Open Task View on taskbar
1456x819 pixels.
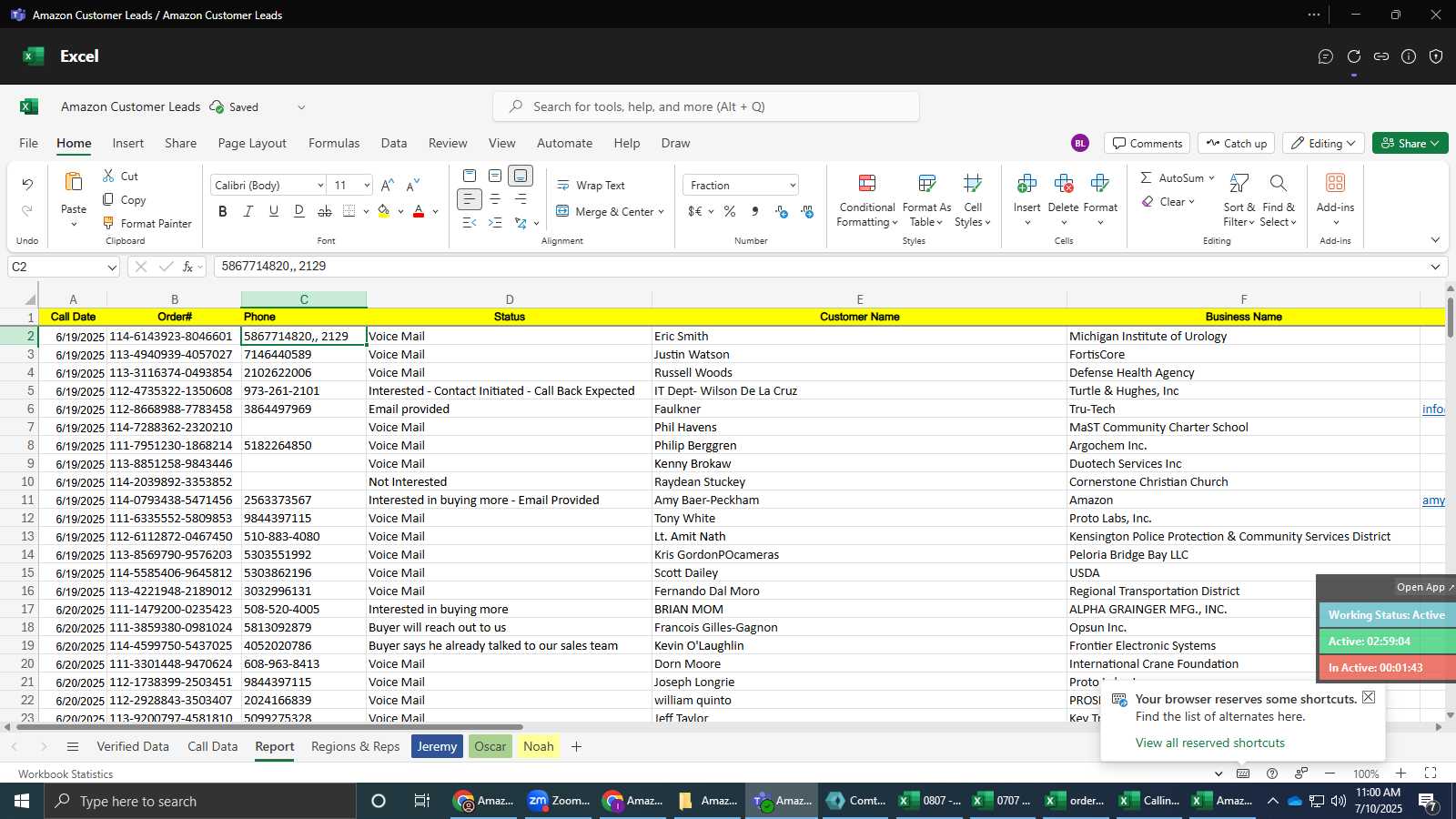tap(422, 801)
